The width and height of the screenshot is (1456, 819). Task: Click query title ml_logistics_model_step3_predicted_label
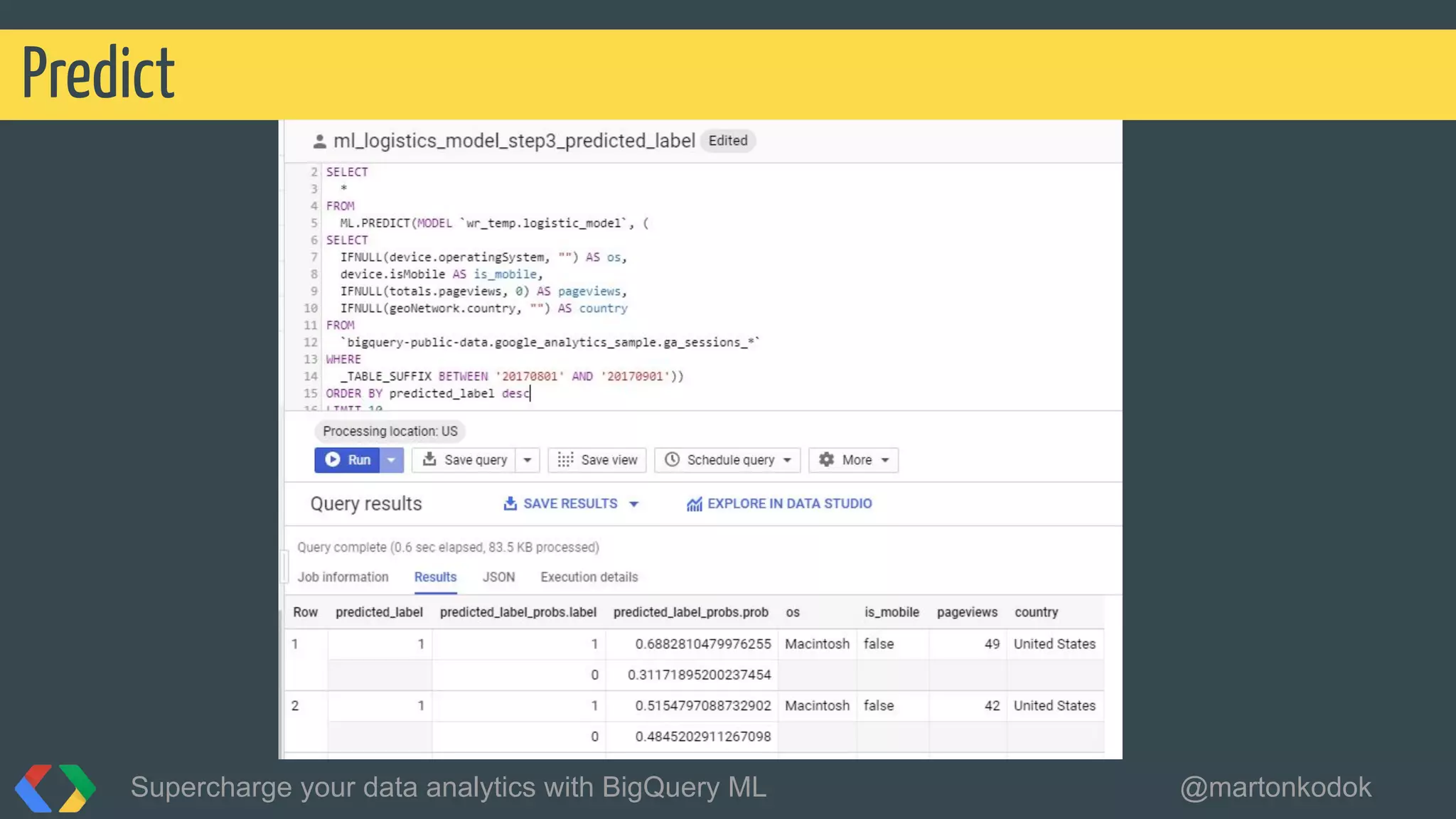[514, 141]
